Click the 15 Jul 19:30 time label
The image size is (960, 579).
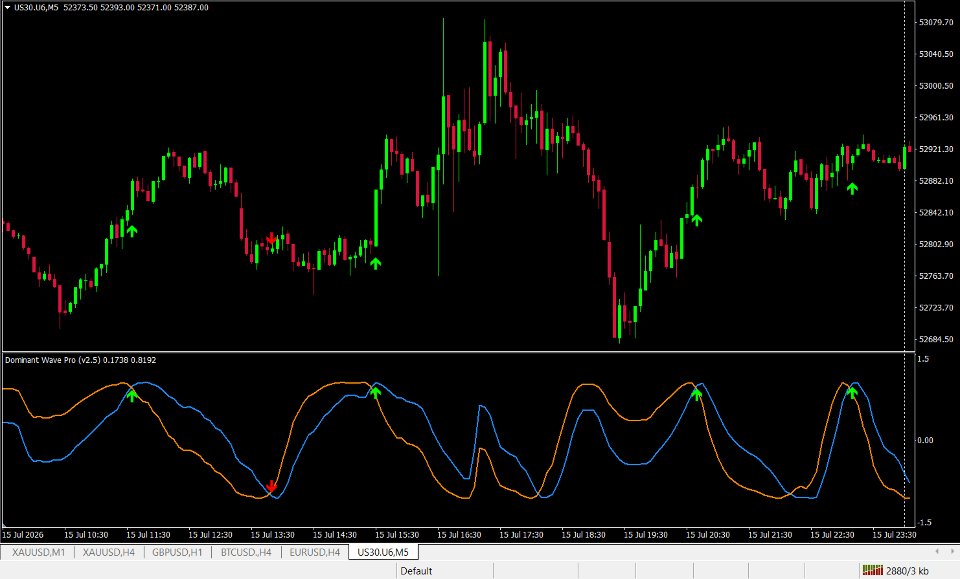point(645,535)
